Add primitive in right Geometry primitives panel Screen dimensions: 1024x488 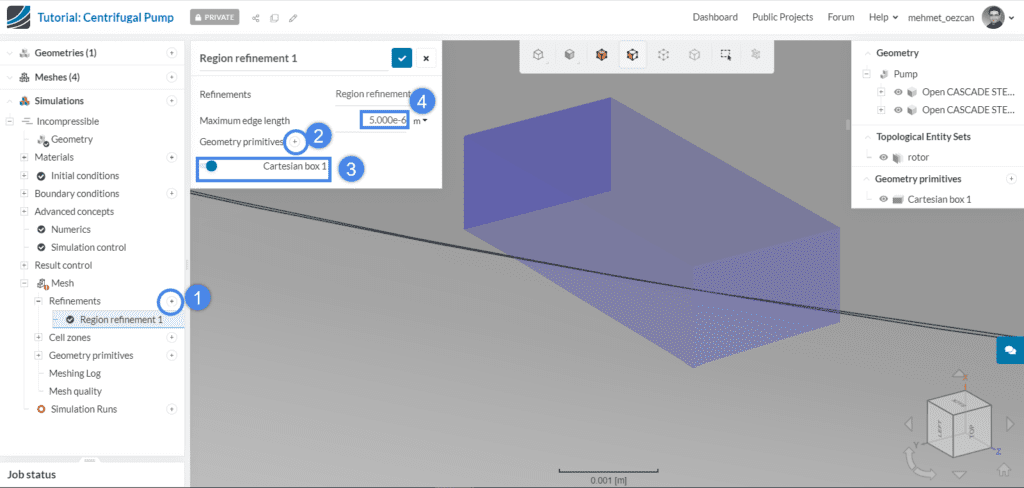1011,178
